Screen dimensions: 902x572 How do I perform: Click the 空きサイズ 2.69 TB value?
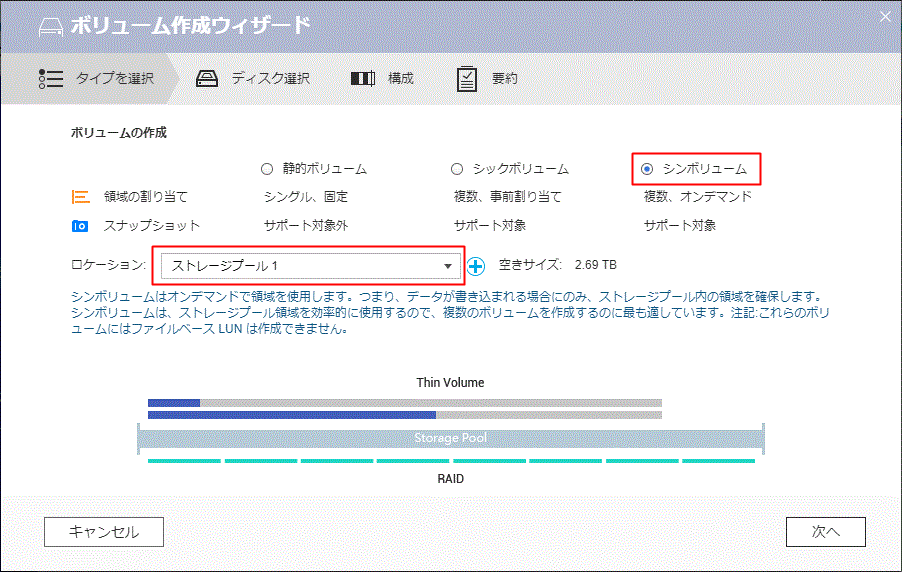tap(595, 265)
